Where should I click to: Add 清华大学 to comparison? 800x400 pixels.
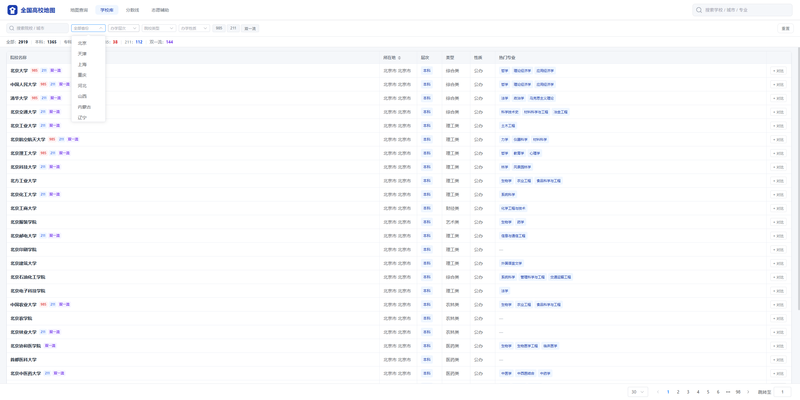(x=778, y=98)
